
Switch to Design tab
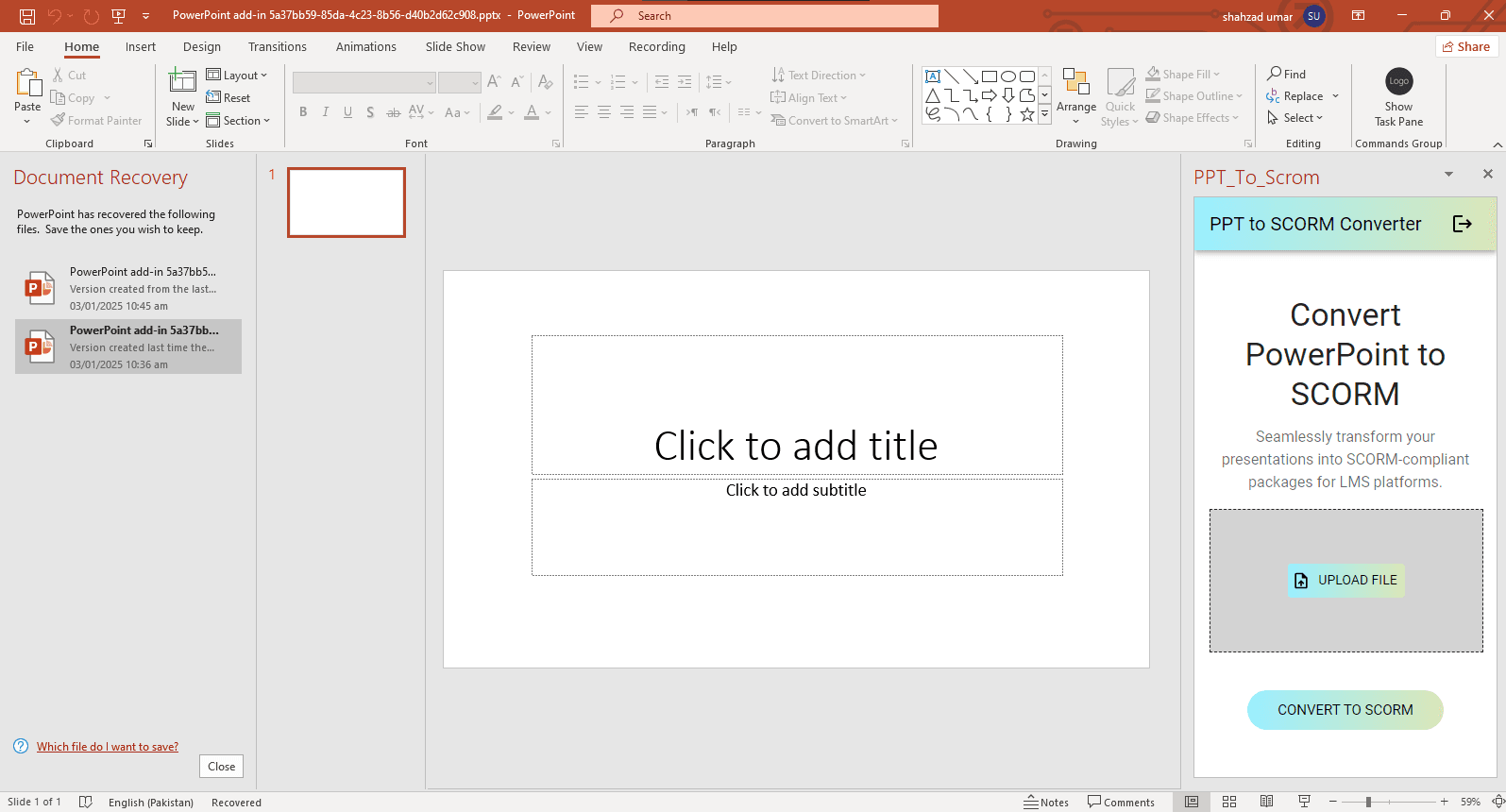[x=202, y=46]
